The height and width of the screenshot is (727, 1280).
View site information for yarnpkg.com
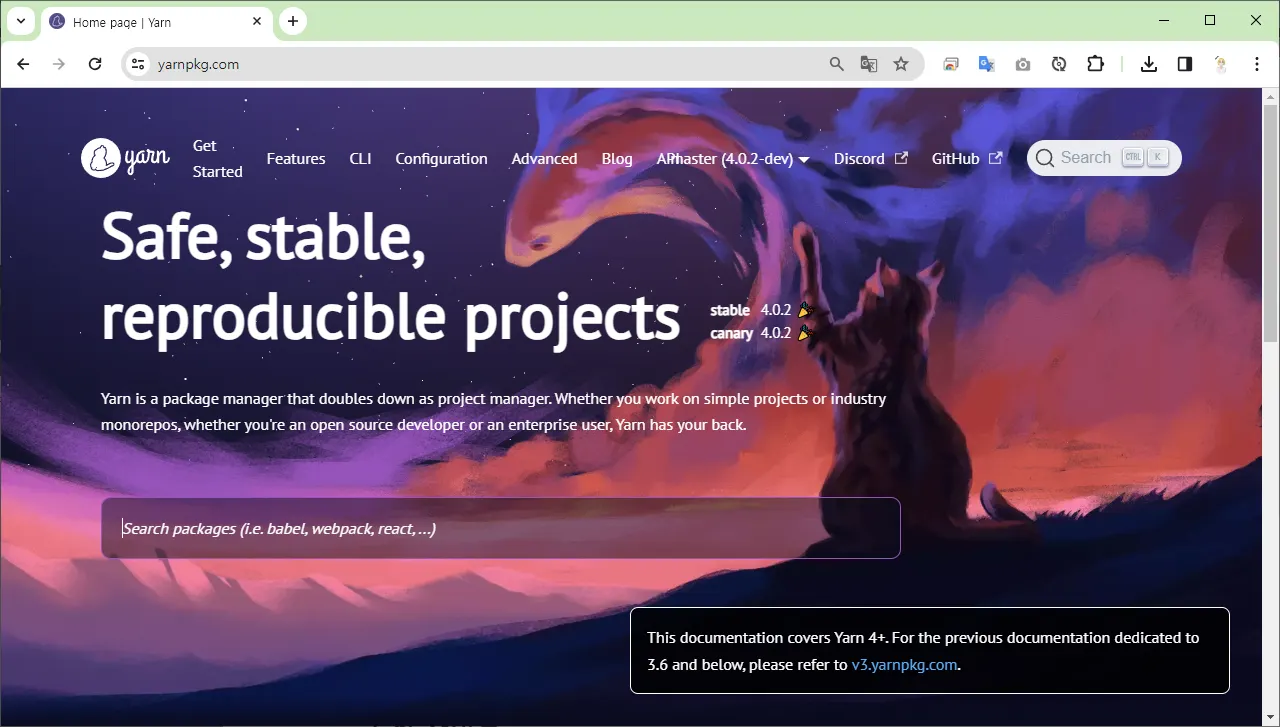pyautogui.click(x=139, y=64)
